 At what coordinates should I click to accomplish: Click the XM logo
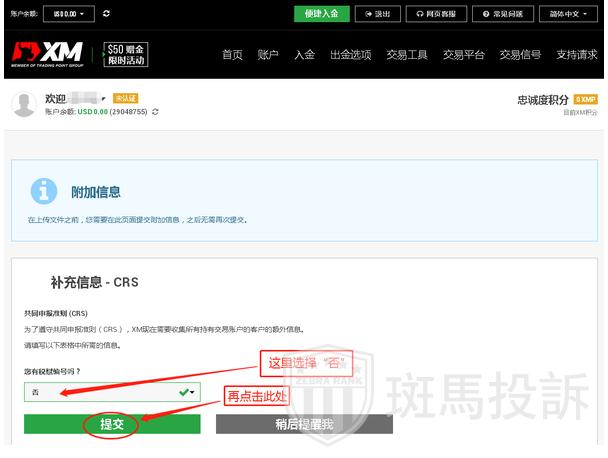point(49,54)
